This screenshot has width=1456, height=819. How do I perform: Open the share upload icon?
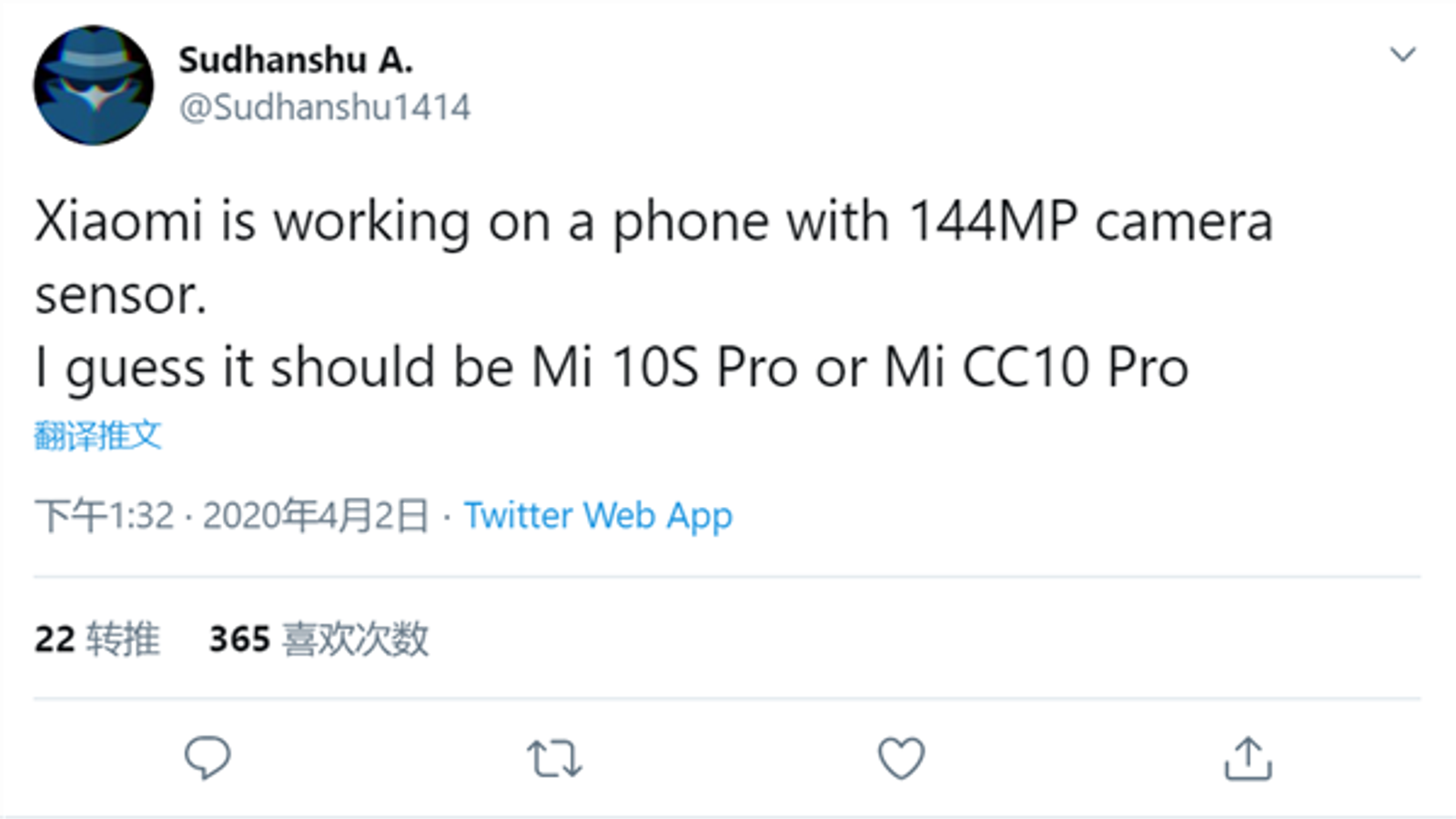point(1248,758)
